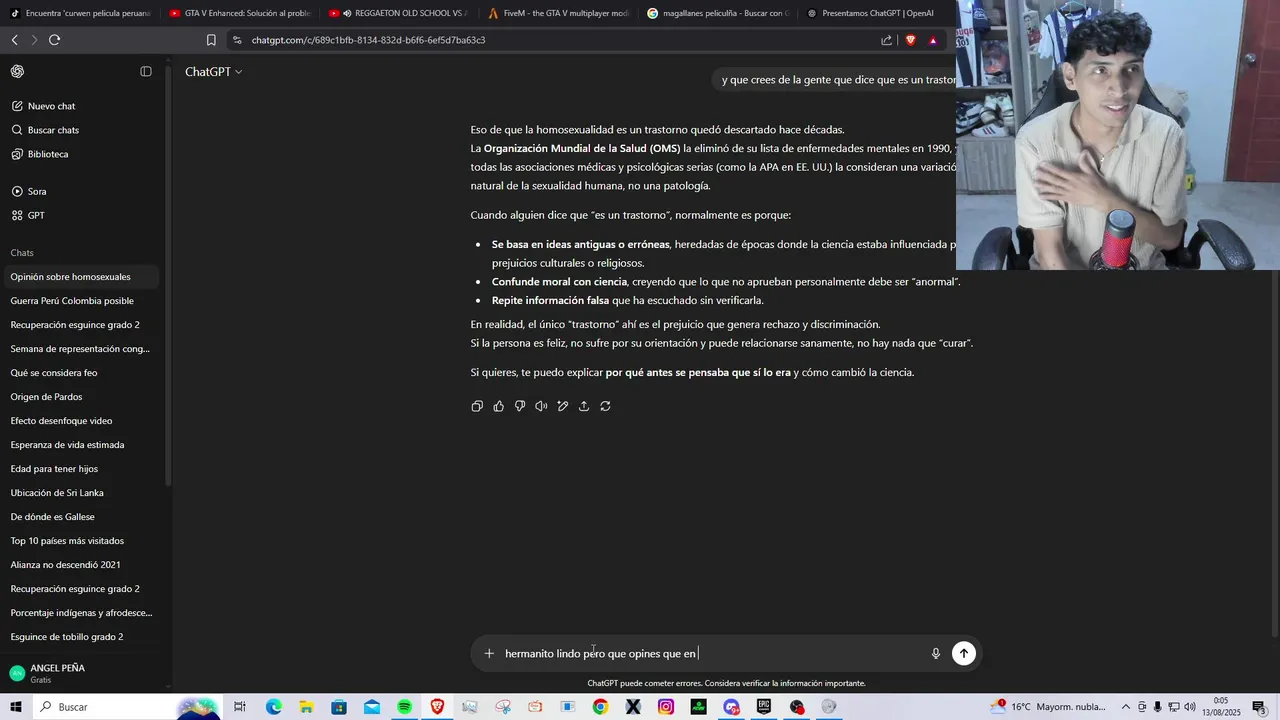Open Spotify from the taskbar
This screenshot has width=1280, height=720.
tap(404, 707)
